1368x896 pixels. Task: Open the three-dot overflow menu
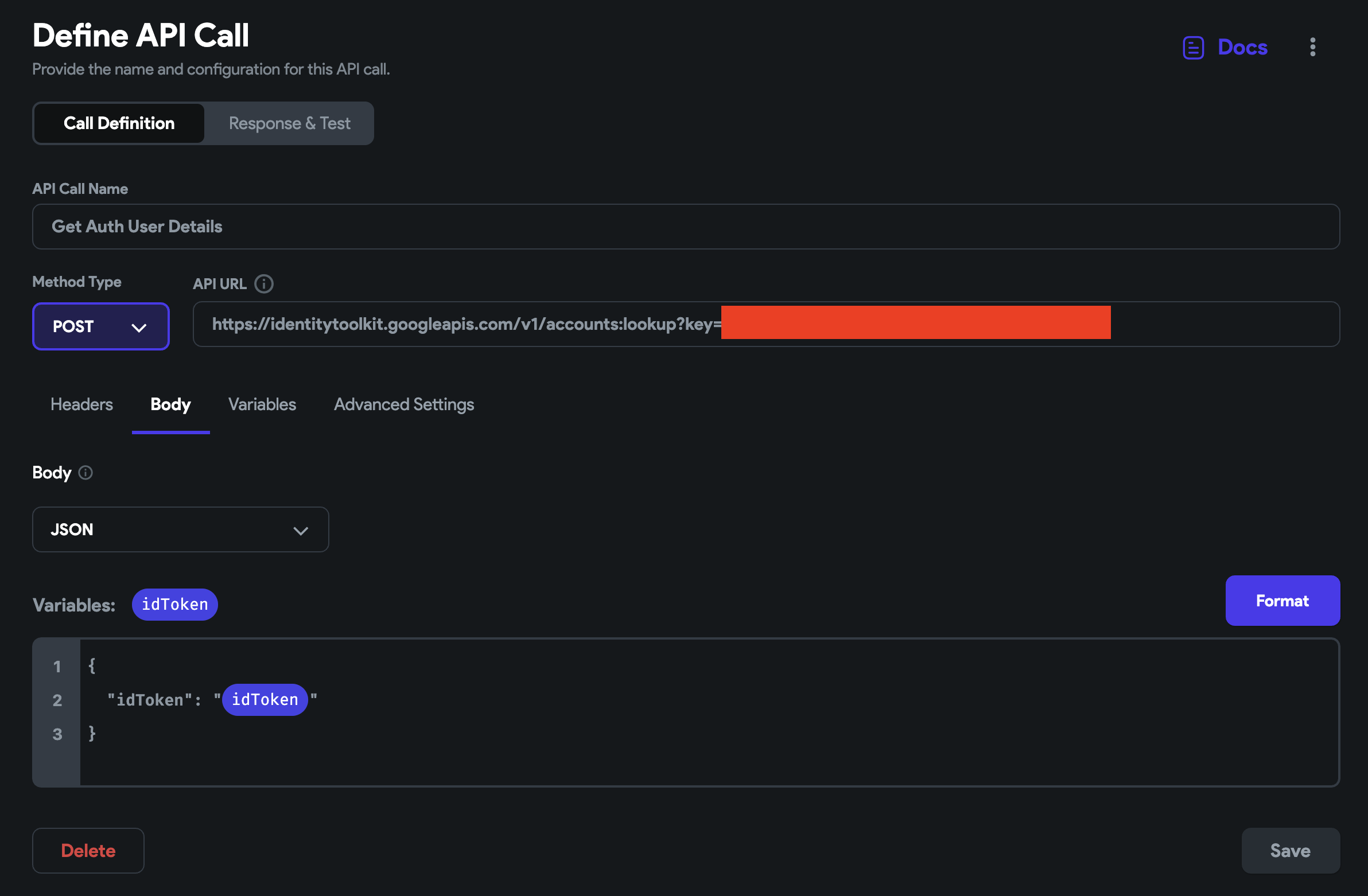click(x=1313, y=47)
